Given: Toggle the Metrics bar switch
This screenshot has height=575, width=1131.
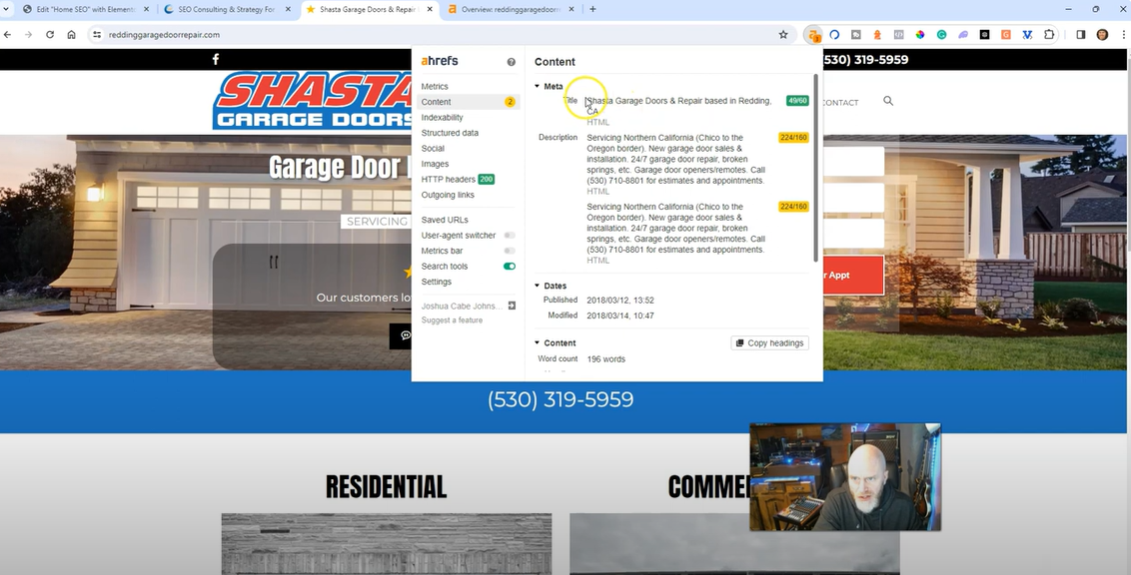Looking at the screenshot, I should coord(509,250).
